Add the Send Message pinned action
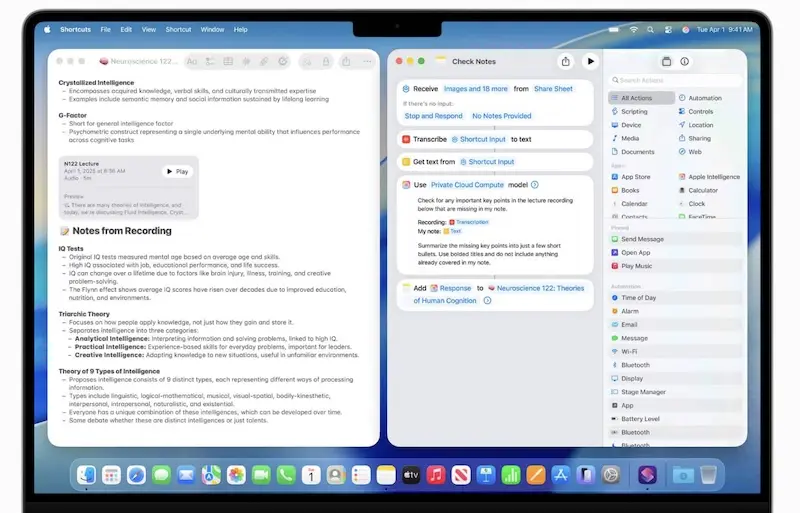Screen dimensions: 800x513 (676, 239)
